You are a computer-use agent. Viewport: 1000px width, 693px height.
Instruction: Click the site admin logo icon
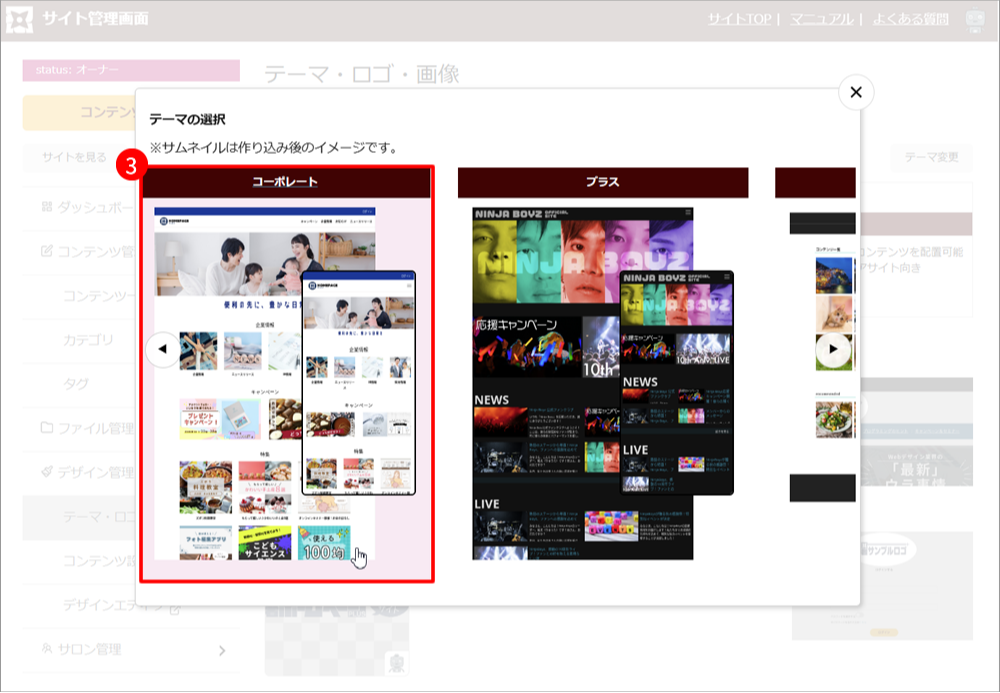point(21,19)
